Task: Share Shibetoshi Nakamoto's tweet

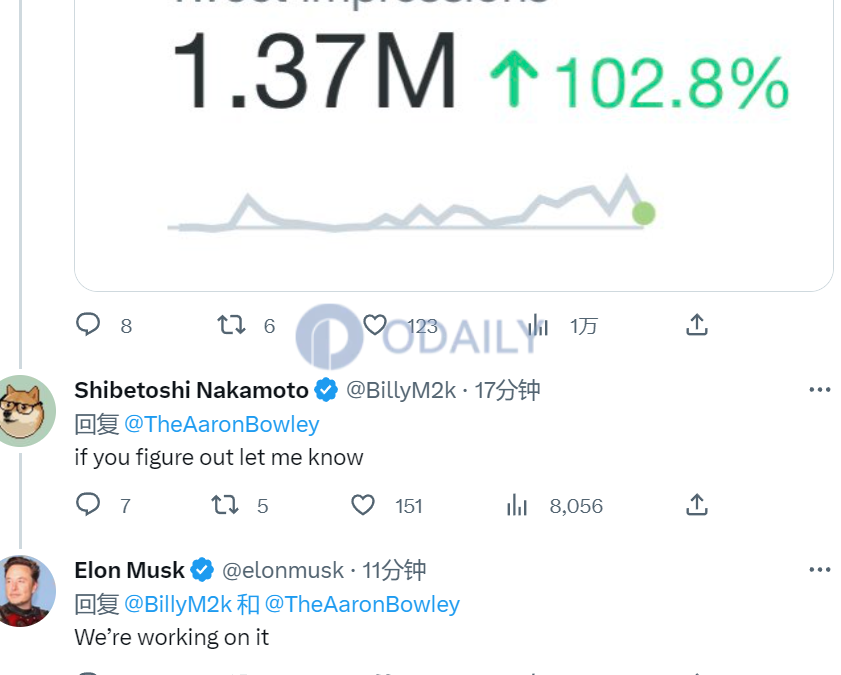Action: point(697,505)
